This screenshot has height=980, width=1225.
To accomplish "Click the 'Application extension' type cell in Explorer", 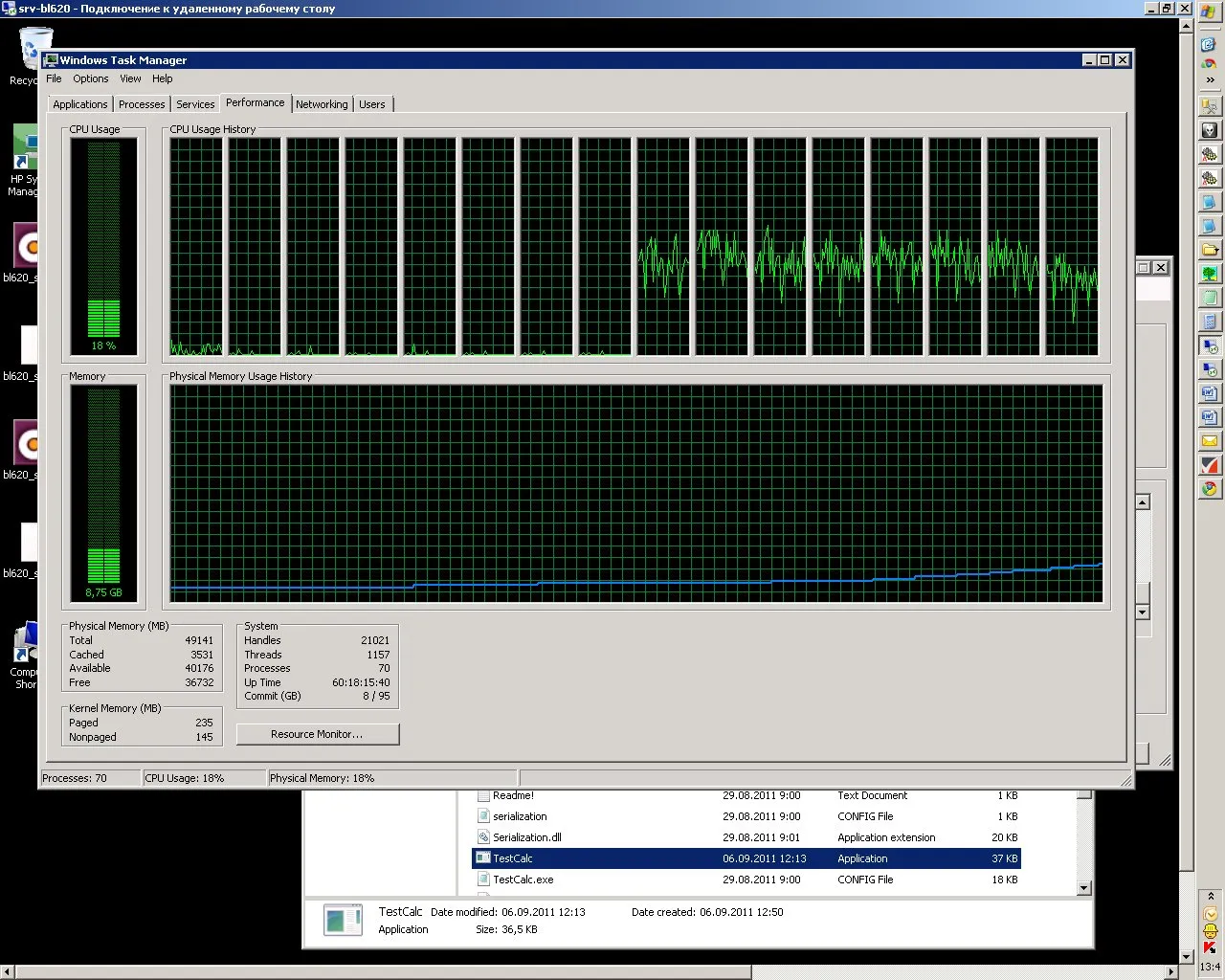I will [886, 837].
